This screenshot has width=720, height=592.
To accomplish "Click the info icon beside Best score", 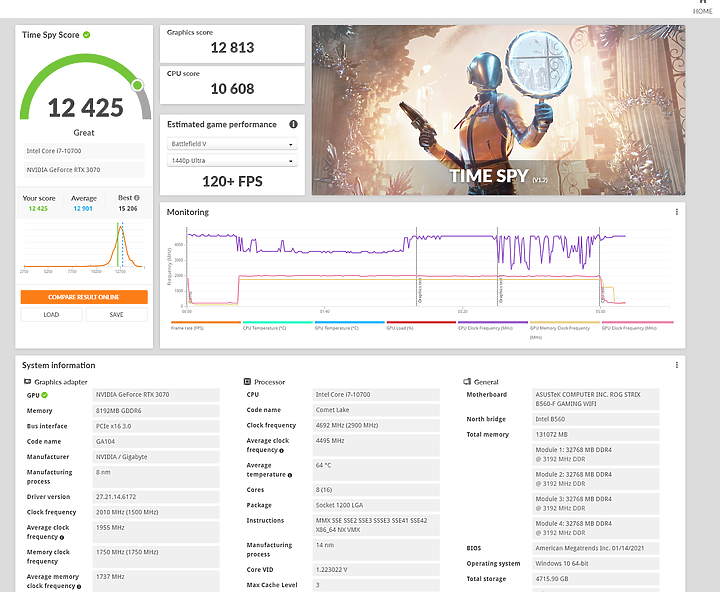I will coord(137,198).
